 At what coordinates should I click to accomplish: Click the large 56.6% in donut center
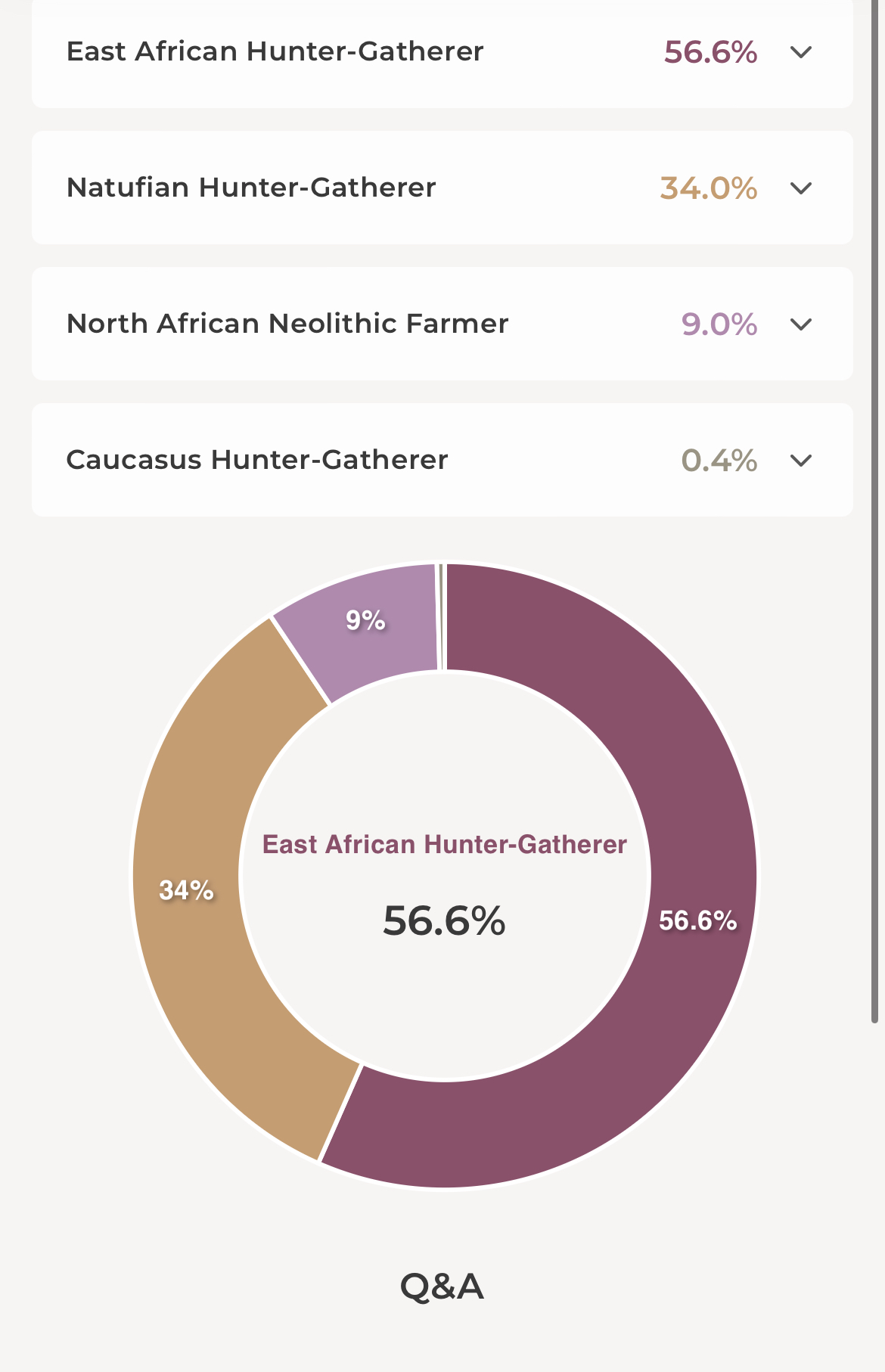click(444, 920)
